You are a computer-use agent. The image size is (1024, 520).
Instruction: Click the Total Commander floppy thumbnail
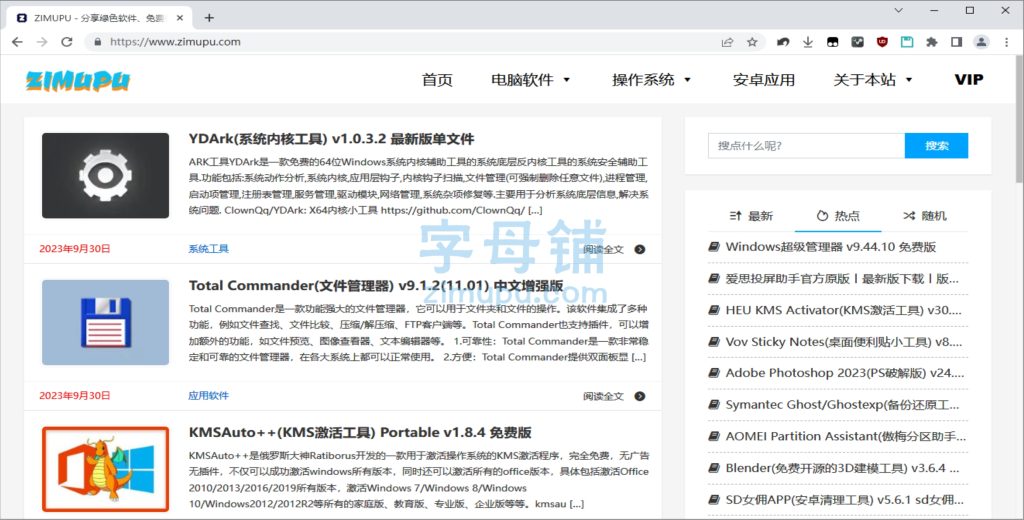[105, 323]
